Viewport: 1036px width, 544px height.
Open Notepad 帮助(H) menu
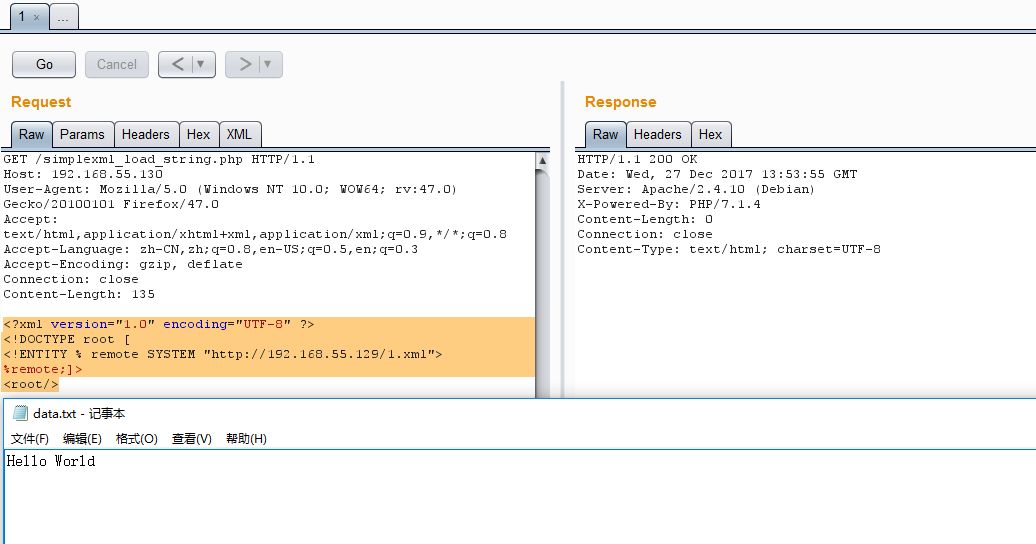point(246,439)
